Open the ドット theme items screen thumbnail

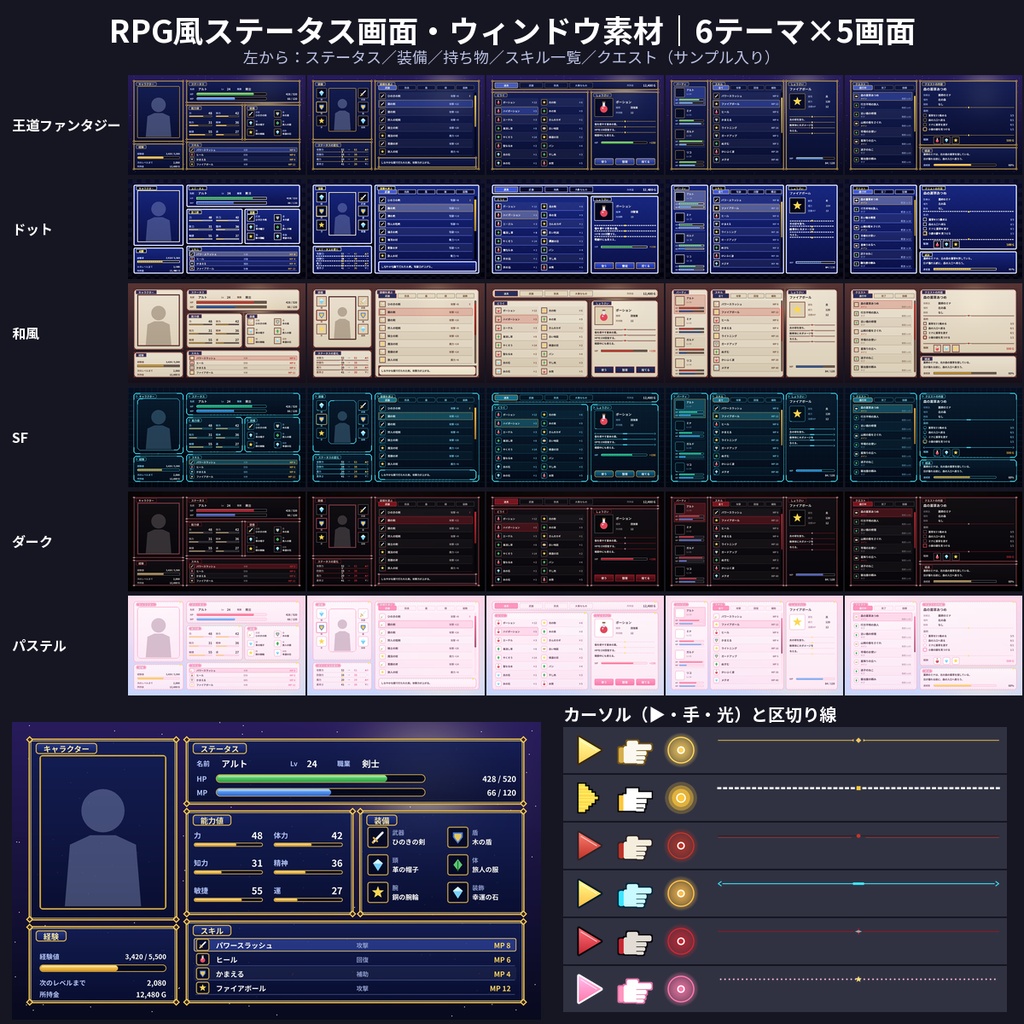[575, 229]
